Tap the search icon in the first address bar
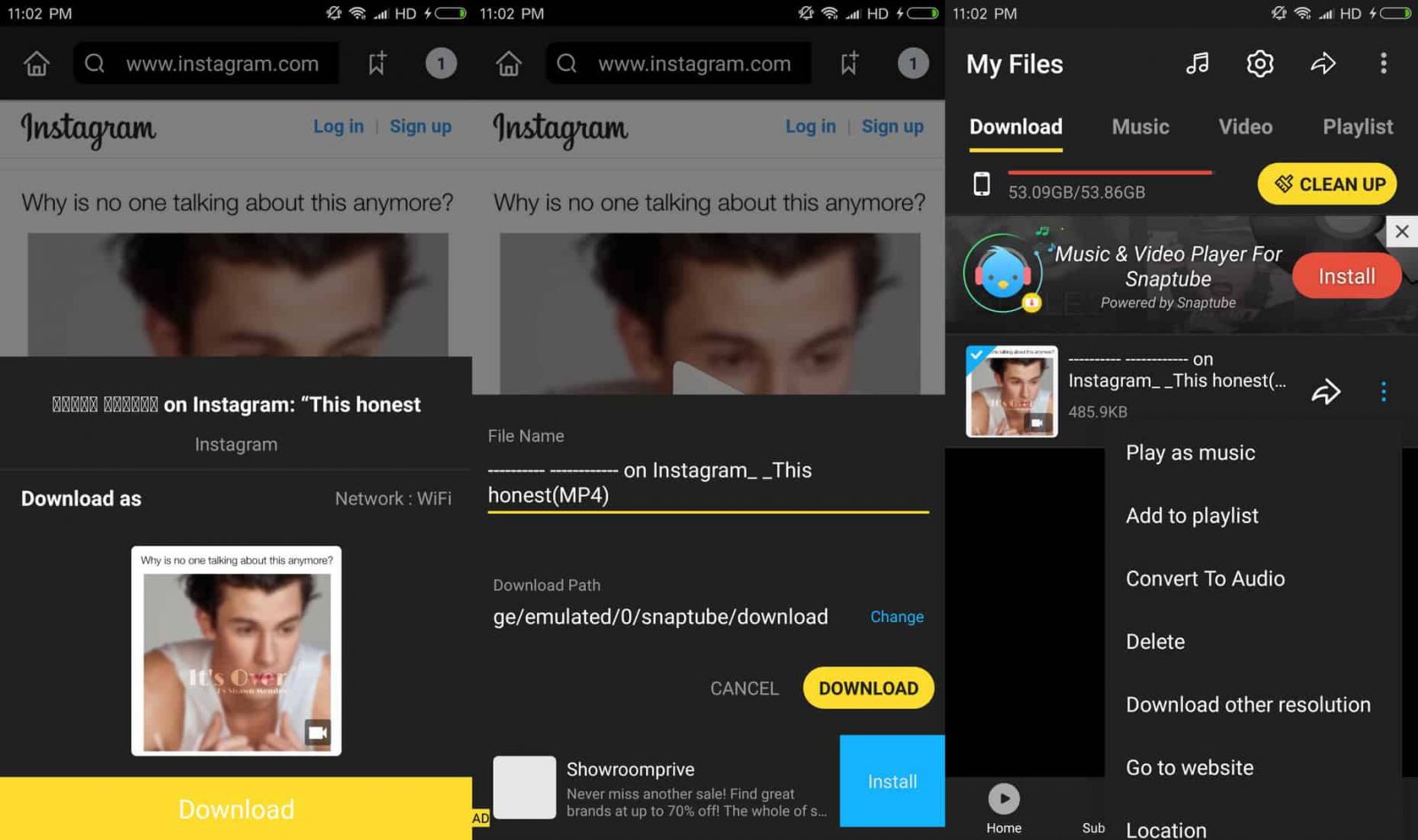Image resolution: width=1418 pixels, height=840 pixels. pos(95,64)
